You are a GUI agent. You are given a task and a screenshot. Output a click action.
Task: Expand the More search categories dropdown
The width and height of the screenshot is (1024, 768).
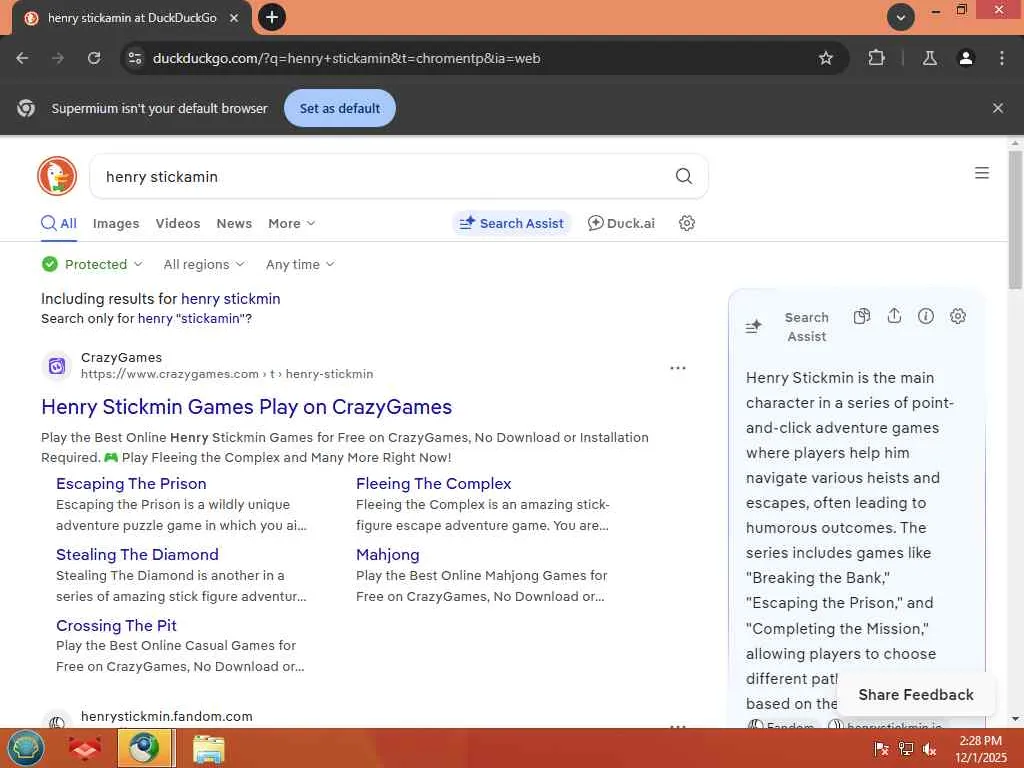click(x=291, y=223)
